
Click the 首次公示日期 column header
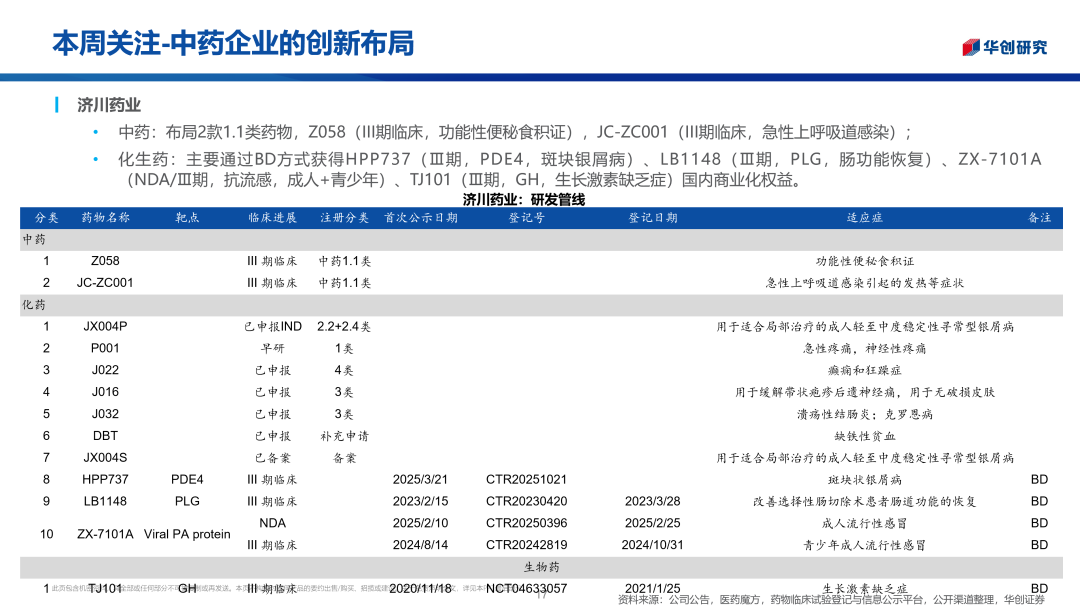click(x=421, y=218)
